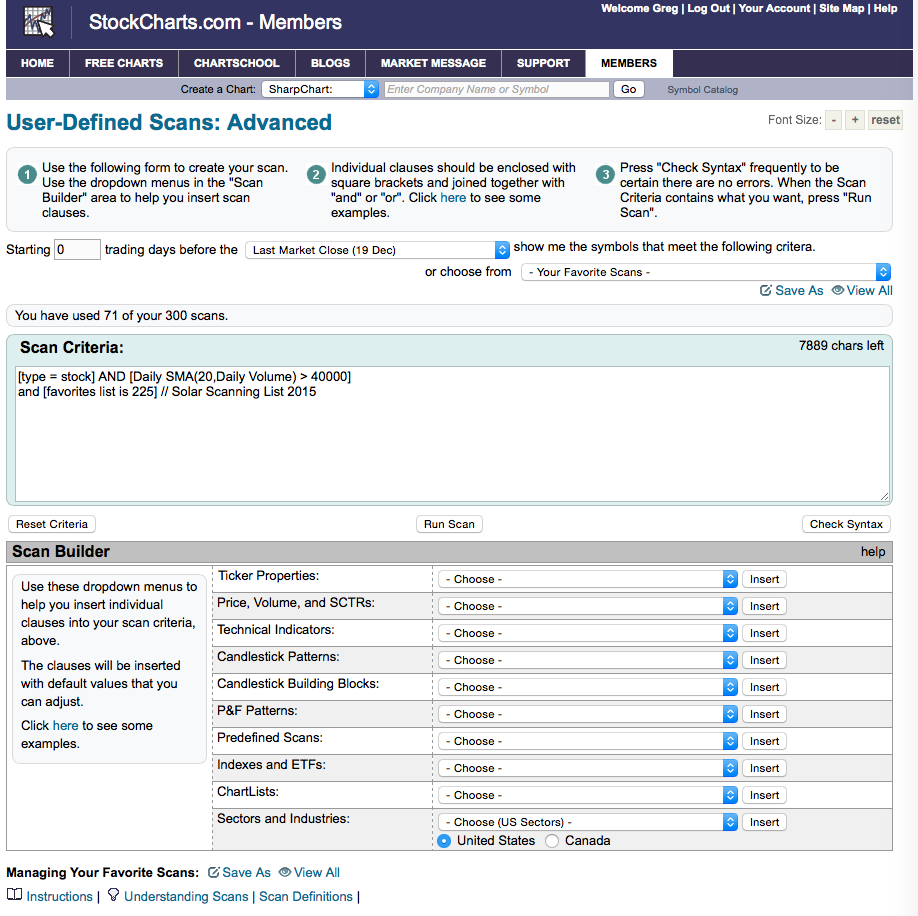Open the Candlestick Patterns dropdown
The width and height of the screenshot is (918, 916).
pos(588,660)
